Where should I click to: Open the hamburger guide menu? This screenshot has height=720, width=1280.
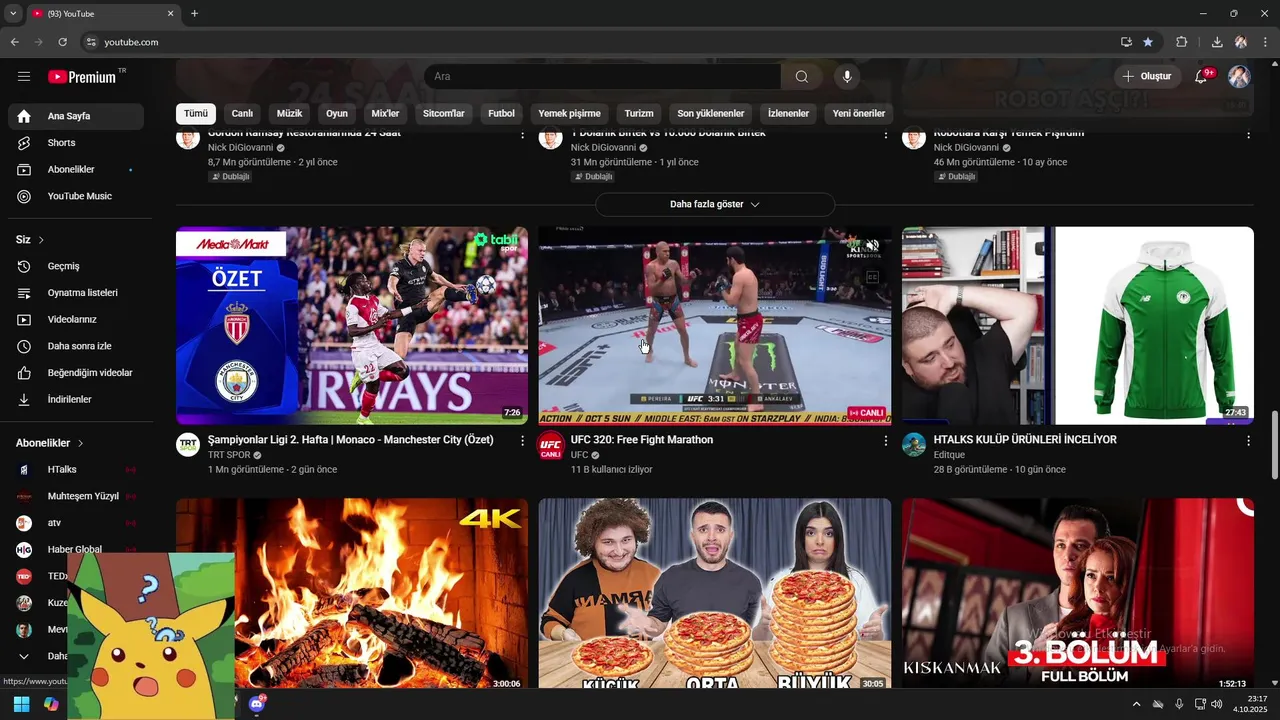coord(24,76)
